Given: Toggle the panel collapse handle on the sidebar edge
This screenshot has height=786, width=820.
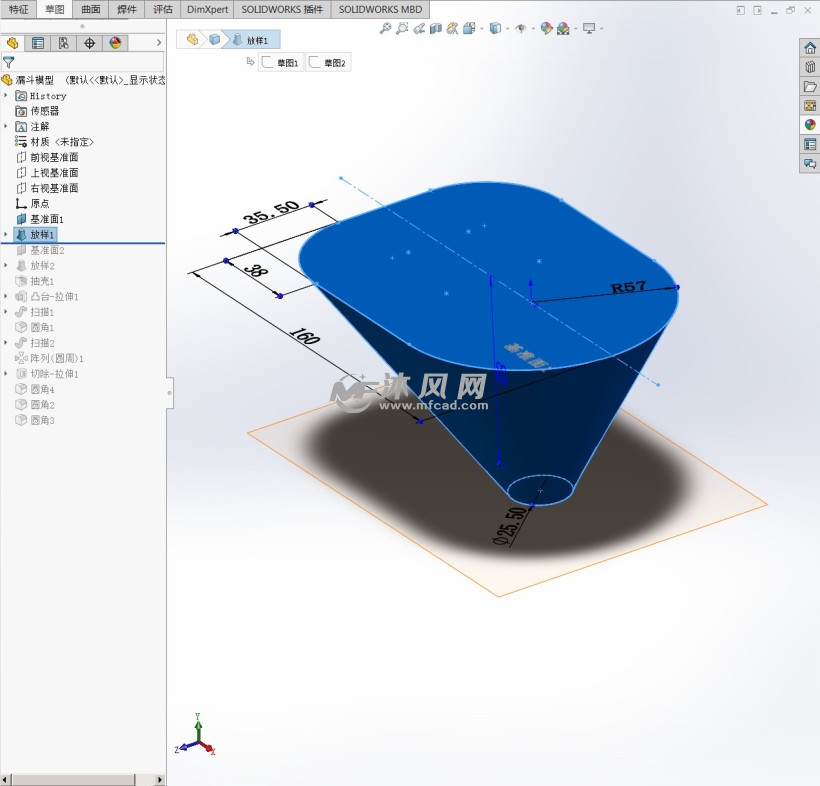Looking at the screenshot, I should 169,393.
